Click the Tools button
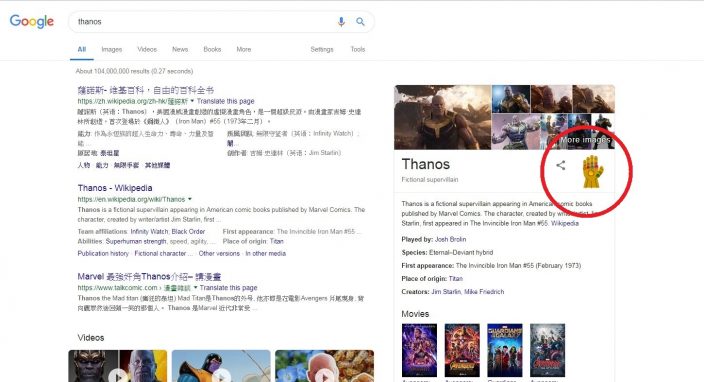The image size is (704, 382). 358,49
